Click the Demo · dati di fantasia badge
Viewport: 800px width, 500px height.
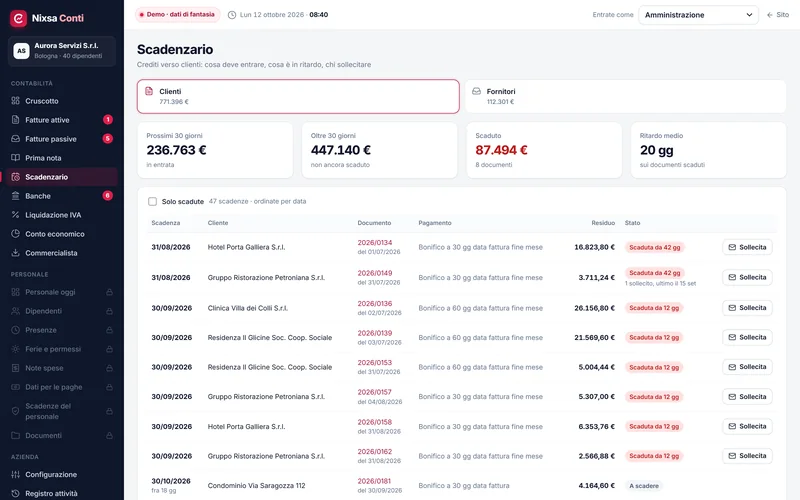[x=177, y=15]
